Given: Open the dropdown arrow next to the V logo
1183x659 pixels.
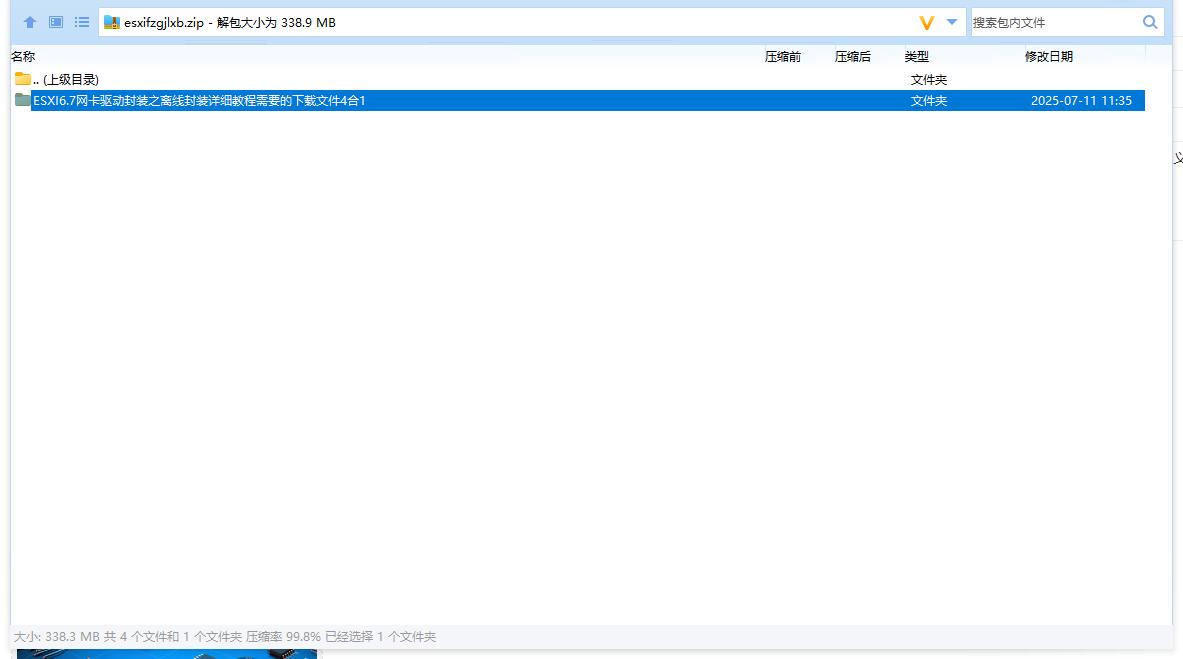Looking at the screenshot, I should tap(950, 21).
